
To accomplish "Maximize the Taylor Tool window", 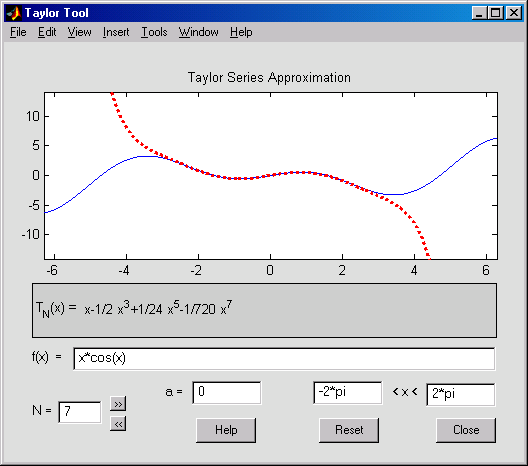I will pos(496,13).
